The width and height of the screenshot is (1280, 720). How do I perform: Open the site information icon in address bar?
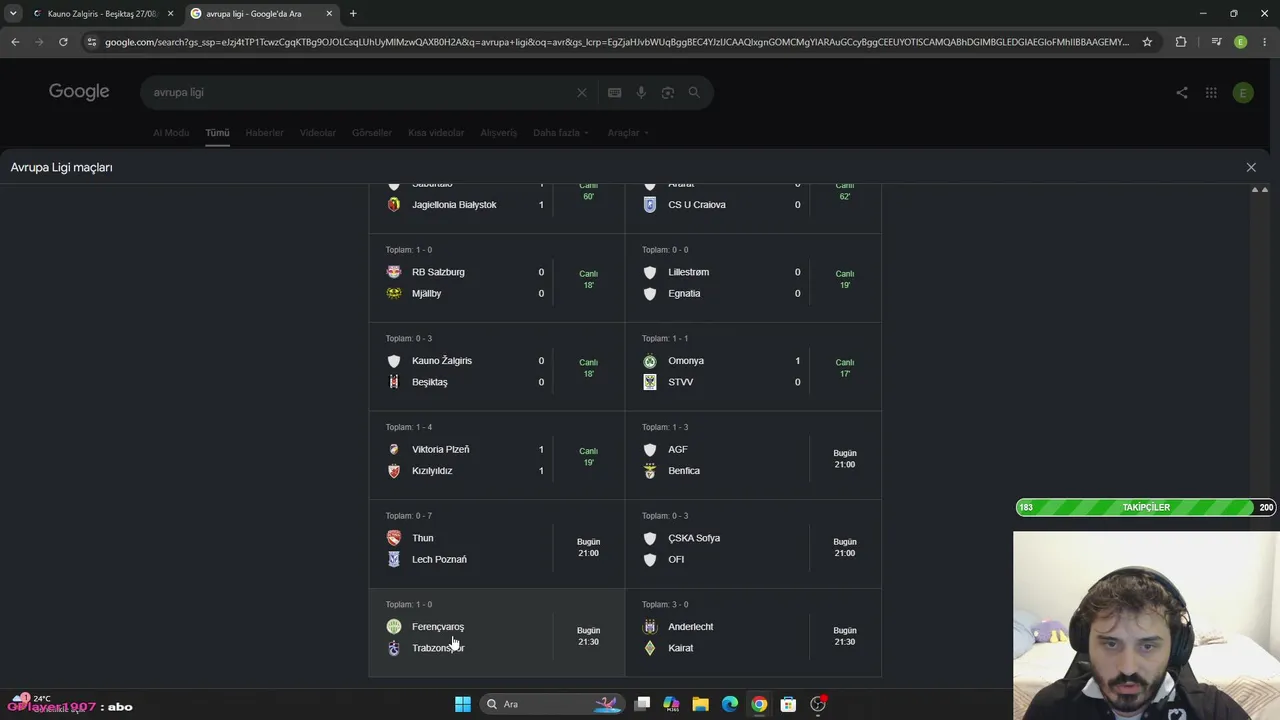click(92, 42)
